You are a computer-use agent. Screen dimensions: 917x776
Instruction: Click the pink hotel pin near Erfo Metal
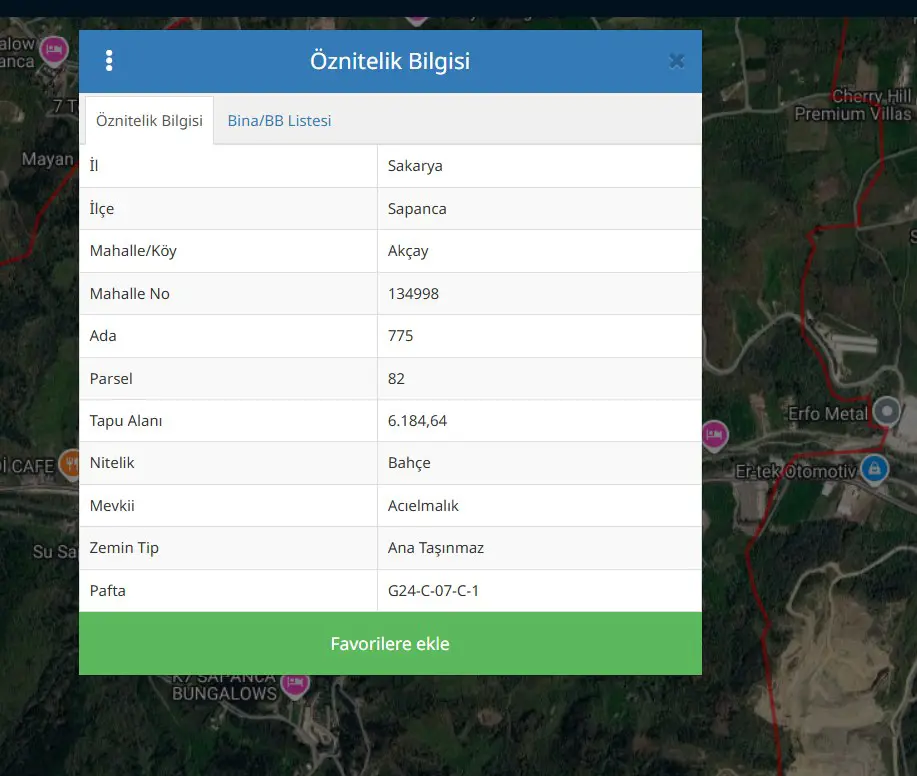[x=714, y=435]
